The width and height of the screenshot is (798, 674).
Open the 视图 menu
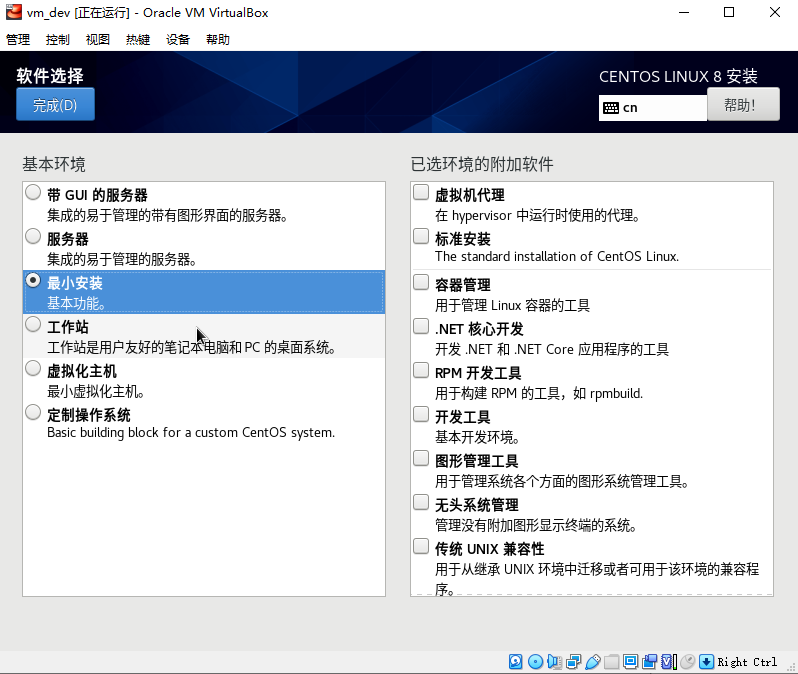[98, 40]
